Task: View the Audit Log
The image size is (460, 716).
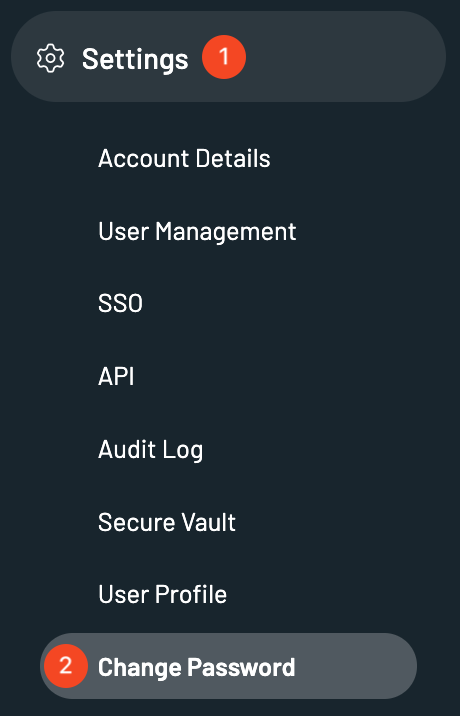Action: [151, 450]
